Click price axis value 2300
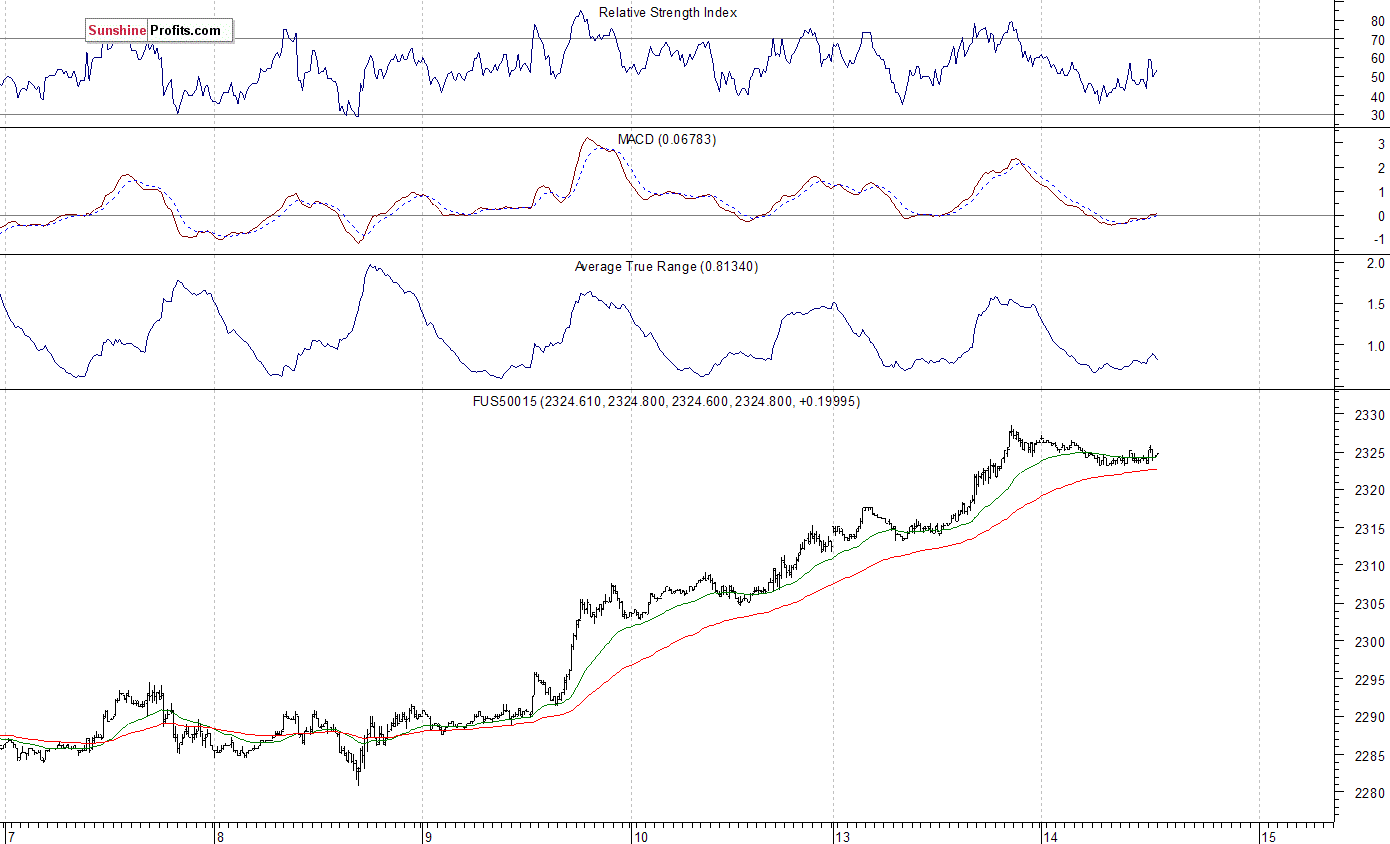This screenshot has width=1390, height=844. (1370, 642)
